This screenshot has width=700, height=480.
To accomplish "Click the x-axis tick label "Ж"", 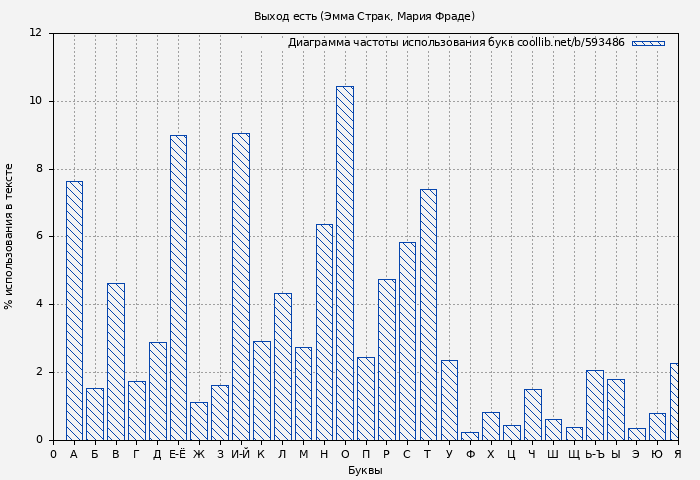I will point(199,454).
